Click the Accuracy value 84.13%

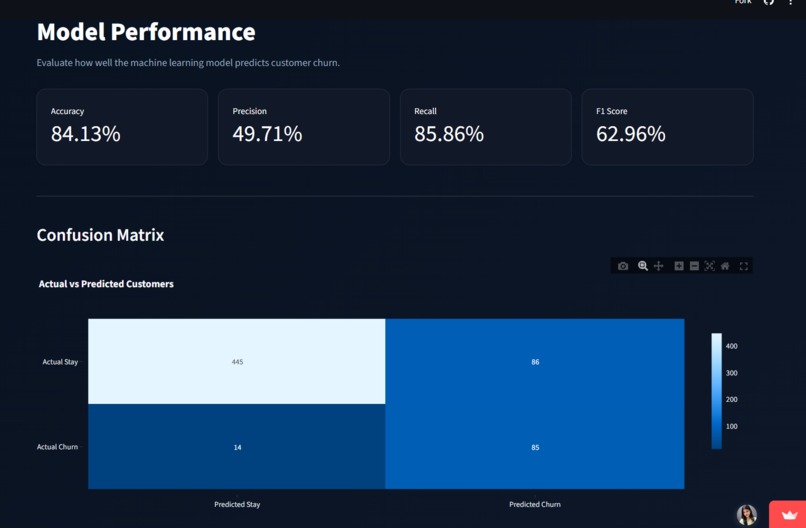tap(85, 134)
